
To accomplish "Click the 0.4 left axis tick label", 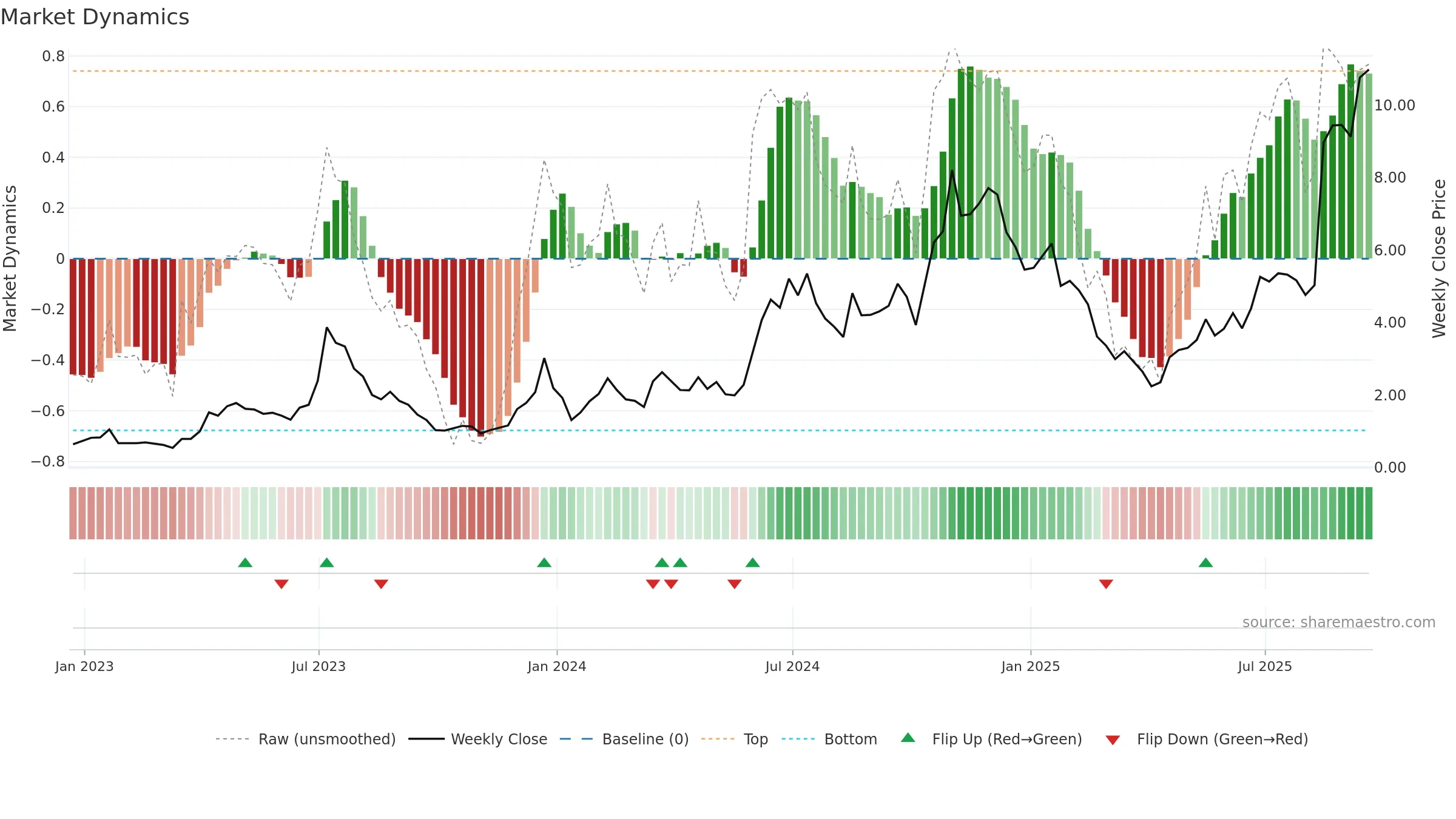I will 53,158.
